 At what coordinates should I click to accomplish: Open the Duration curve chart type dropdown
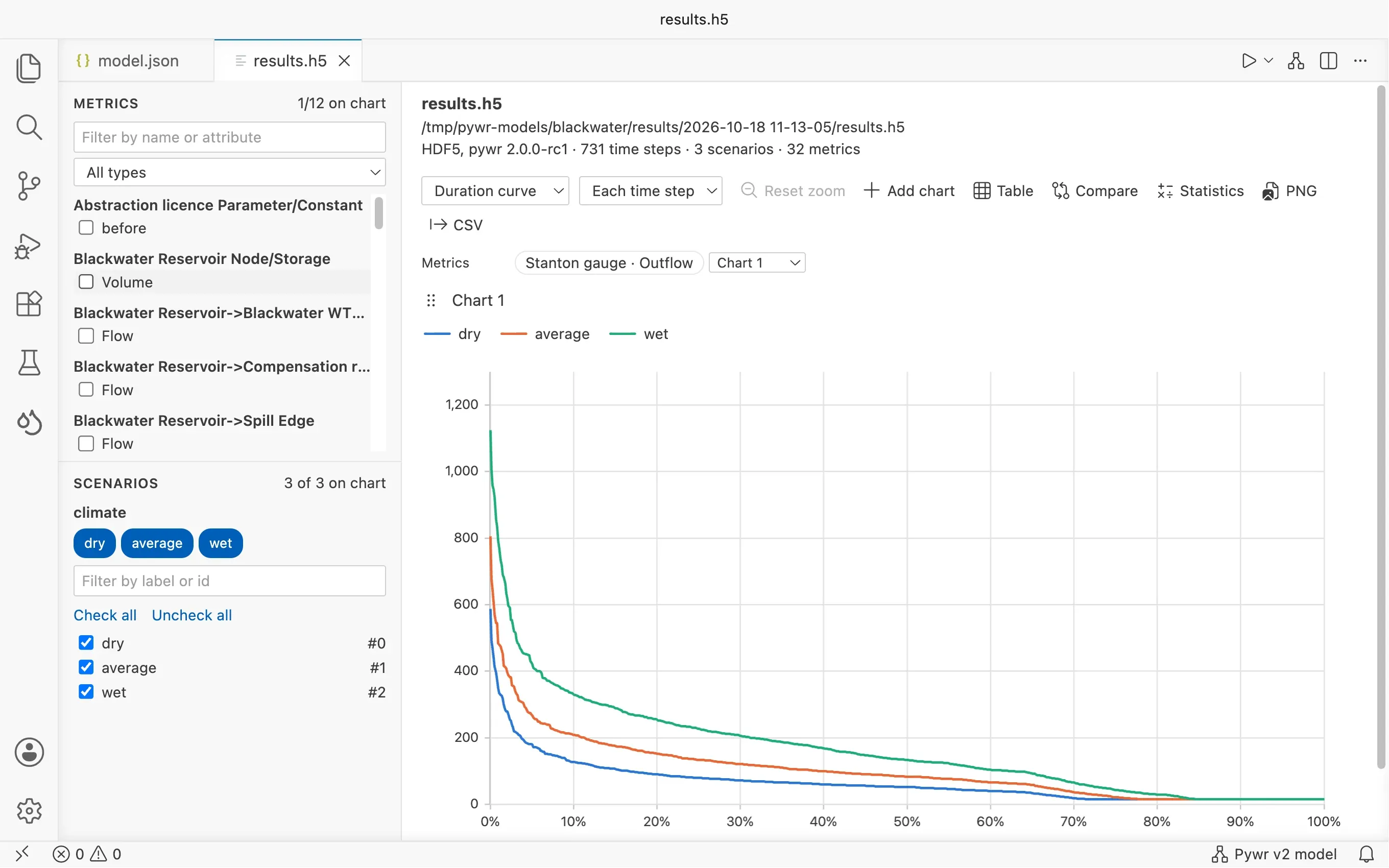tap(495, 190)
